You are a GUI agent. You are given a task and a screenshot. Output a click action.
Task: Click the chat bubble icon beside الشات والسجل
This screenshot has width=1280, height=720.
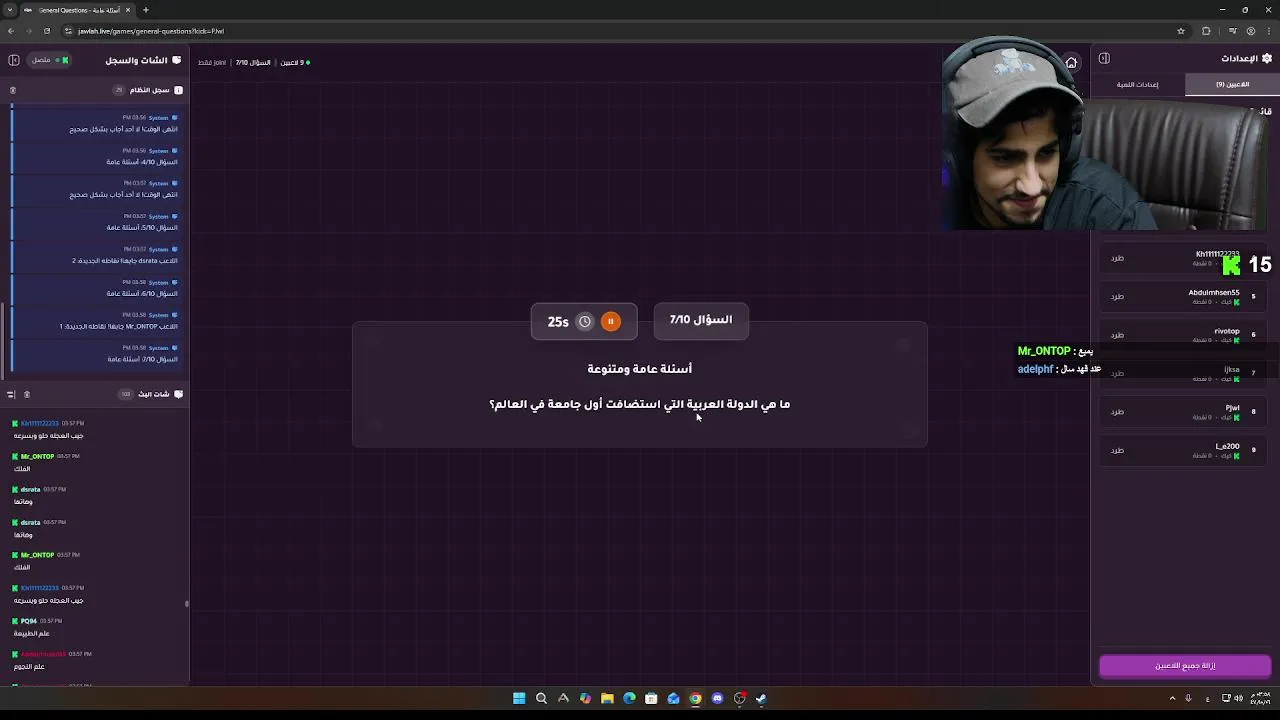click(177, 60)
